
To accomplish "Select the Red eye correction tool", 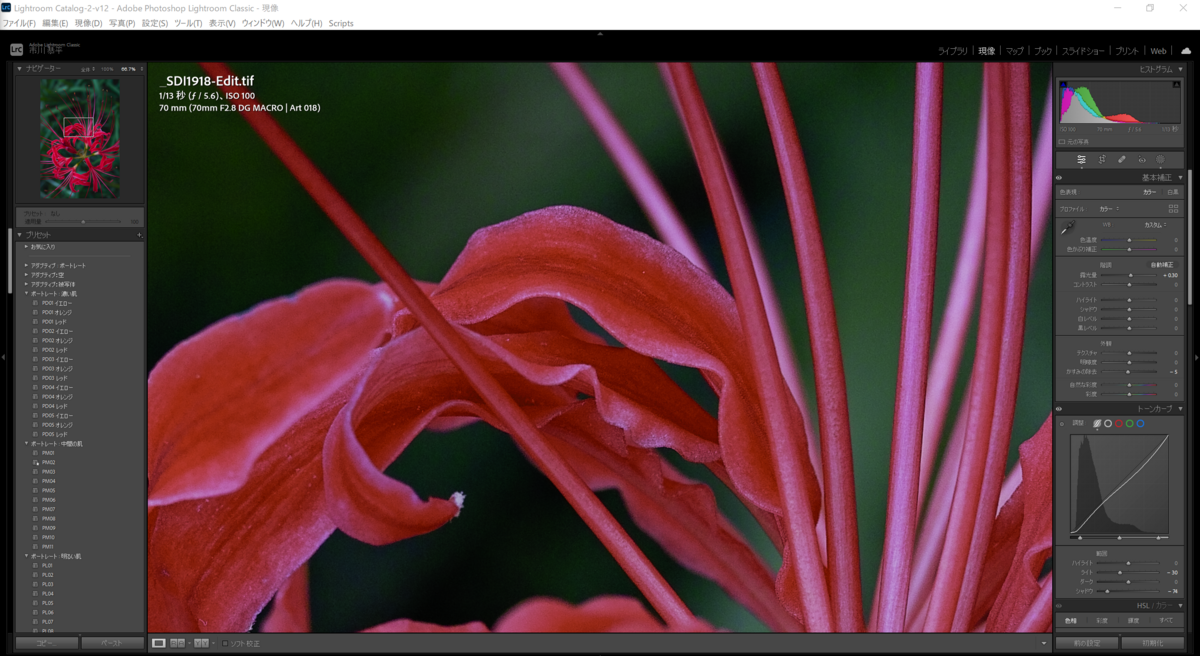I will [x=1142, y=159].
